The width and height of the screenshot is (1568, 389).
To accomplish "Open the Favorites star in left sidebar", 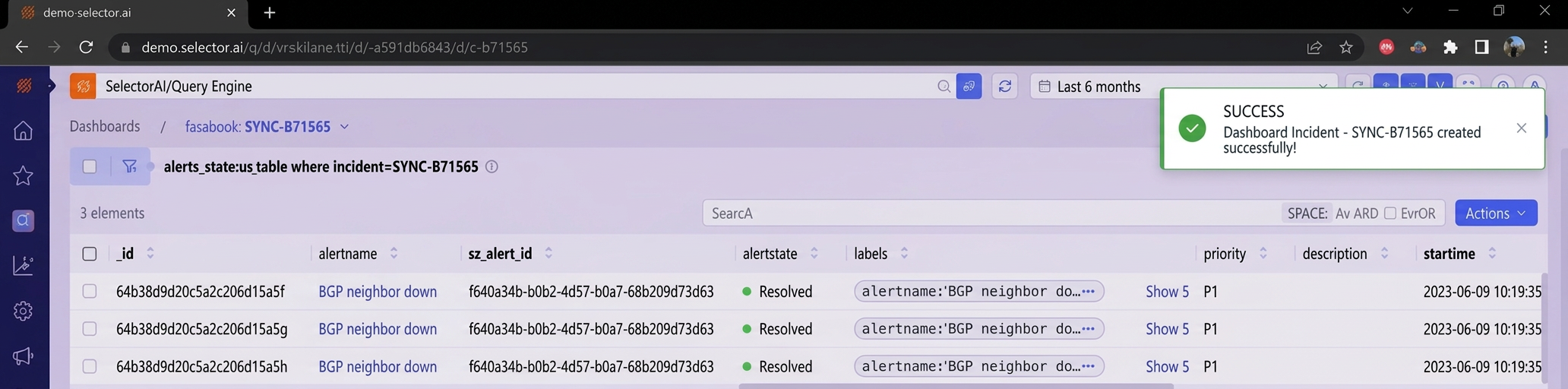I will [x=23, y=176].
